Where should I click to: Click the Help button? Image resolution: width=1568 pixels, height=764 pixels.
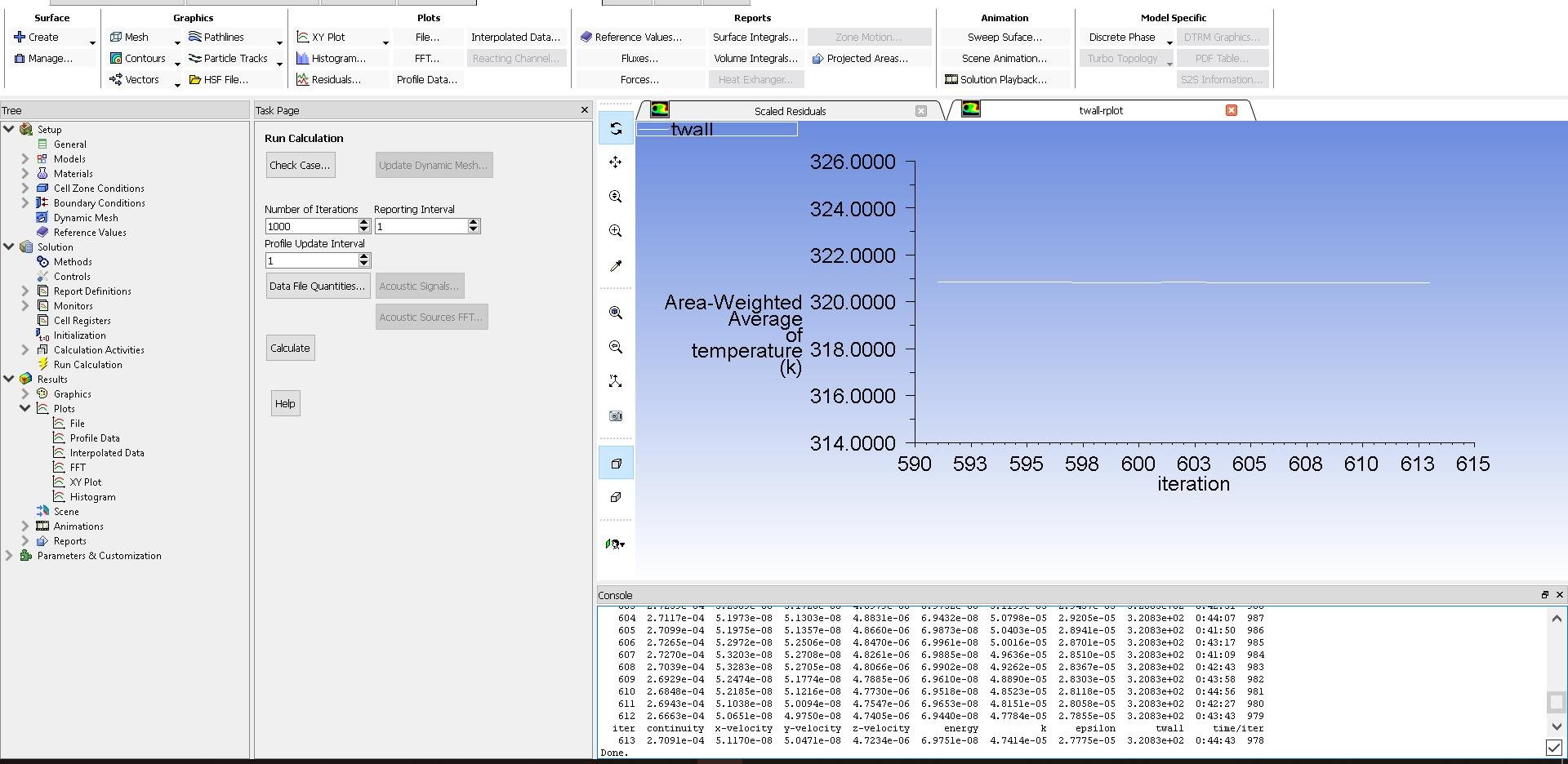tap(285, 403)
